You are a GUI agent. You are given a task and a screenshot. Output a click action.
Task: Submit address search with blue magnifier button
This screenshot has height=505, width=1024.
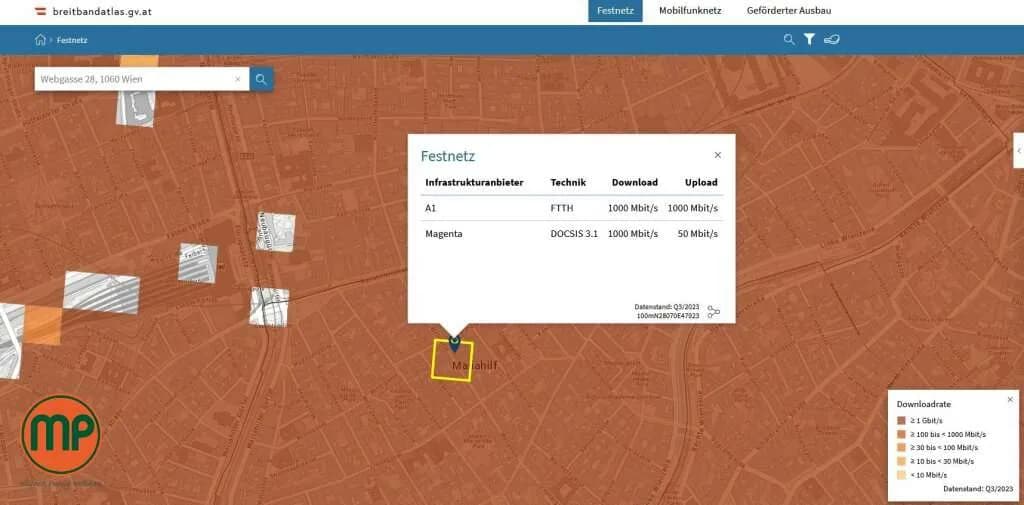coord(261,79)
